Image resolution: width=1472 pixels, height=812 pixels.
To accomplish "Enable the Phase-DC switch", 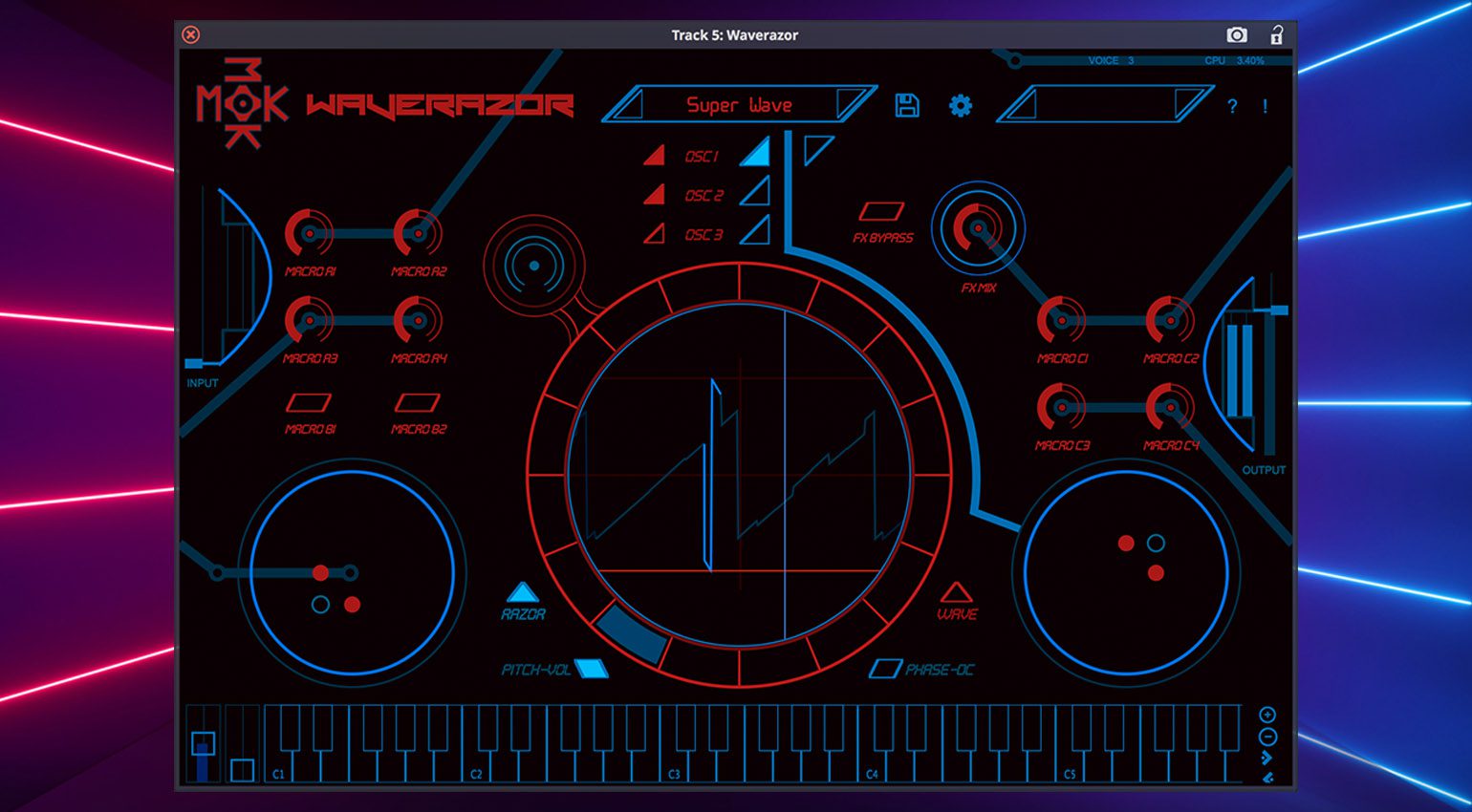I will pyautogui.click(x=885, y=669).
